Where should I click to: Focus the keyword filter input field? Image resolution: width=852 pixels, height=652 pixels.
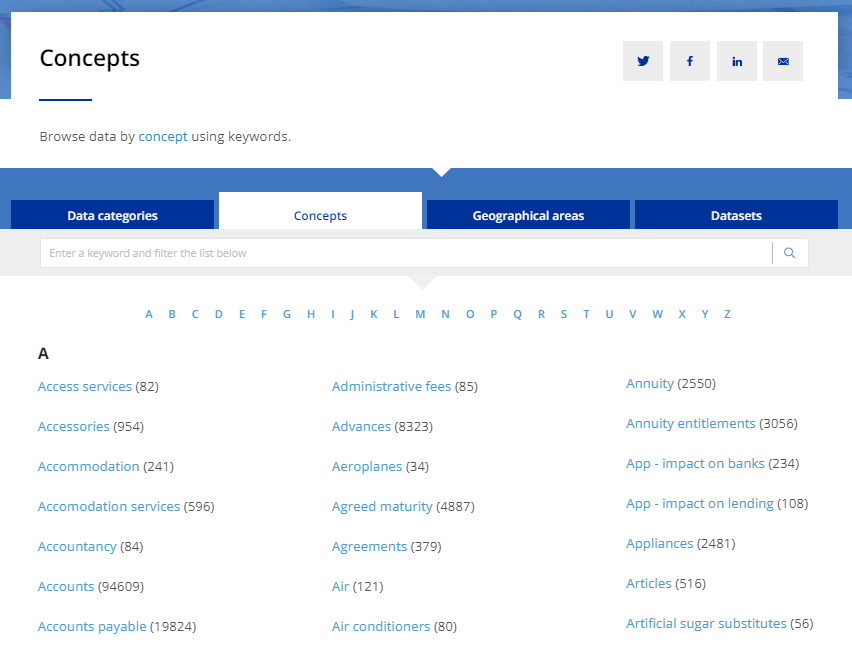coord(405,253)
